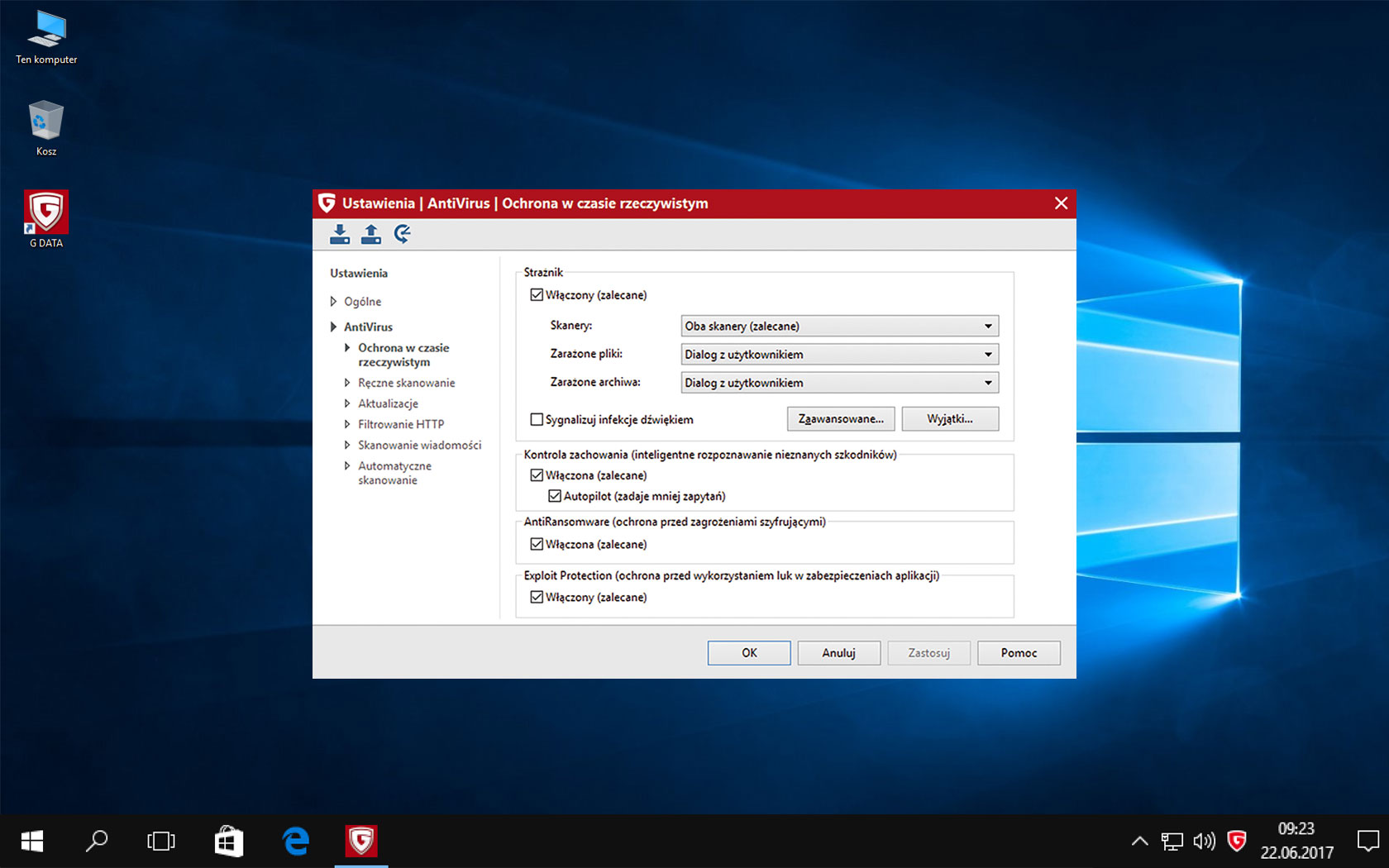Image resolution: width=1389 pixels, height=868 pixels.
Task: Expand Skanowanie wiadomości tree arrow
Action: pyautogui.click(x=347, y=445)
